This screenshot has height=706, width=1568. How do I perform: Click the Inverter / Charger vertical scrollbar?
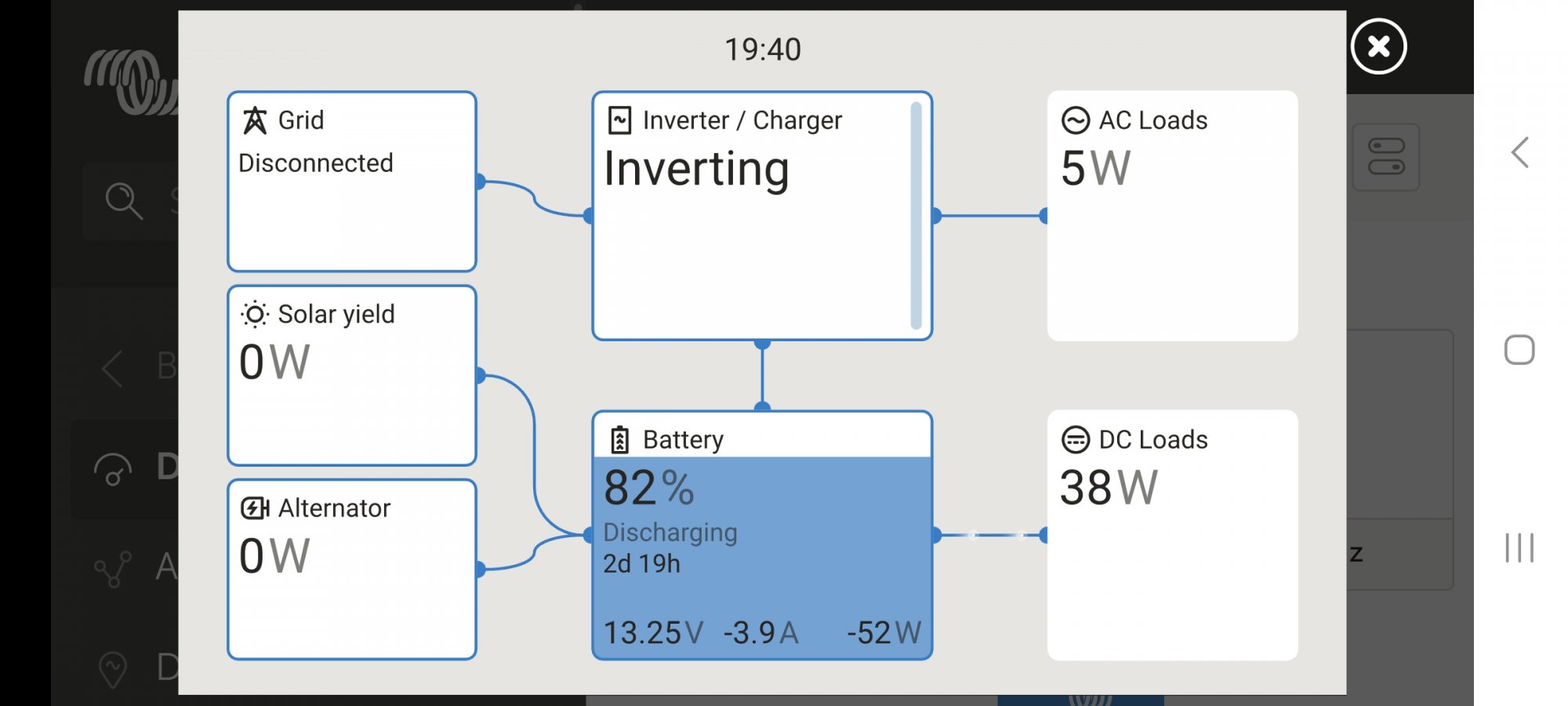(916, 216)
